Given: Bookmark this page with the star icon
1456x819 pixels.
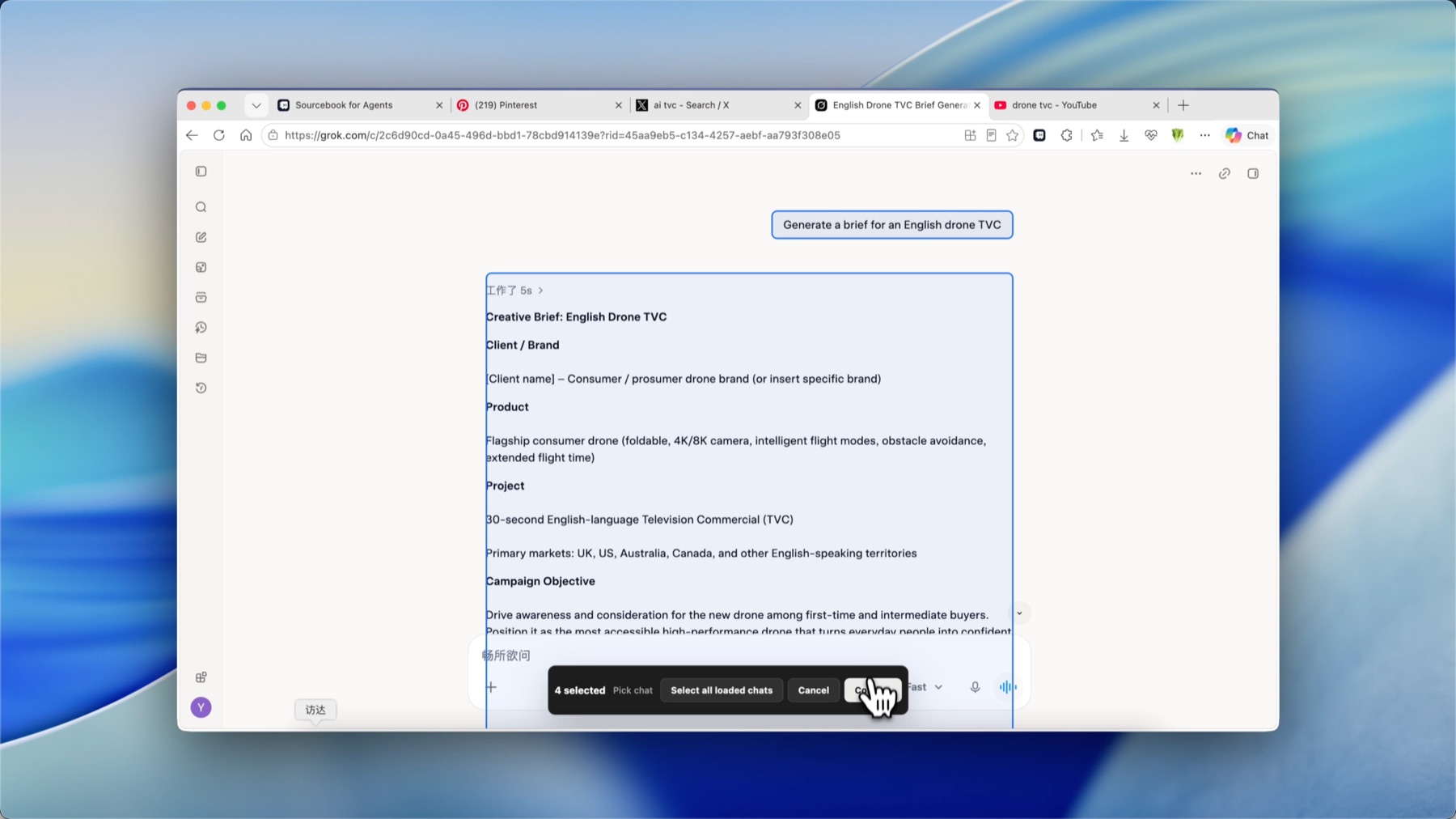Looking at the screenshot, I should click(x=1013, y=135).
